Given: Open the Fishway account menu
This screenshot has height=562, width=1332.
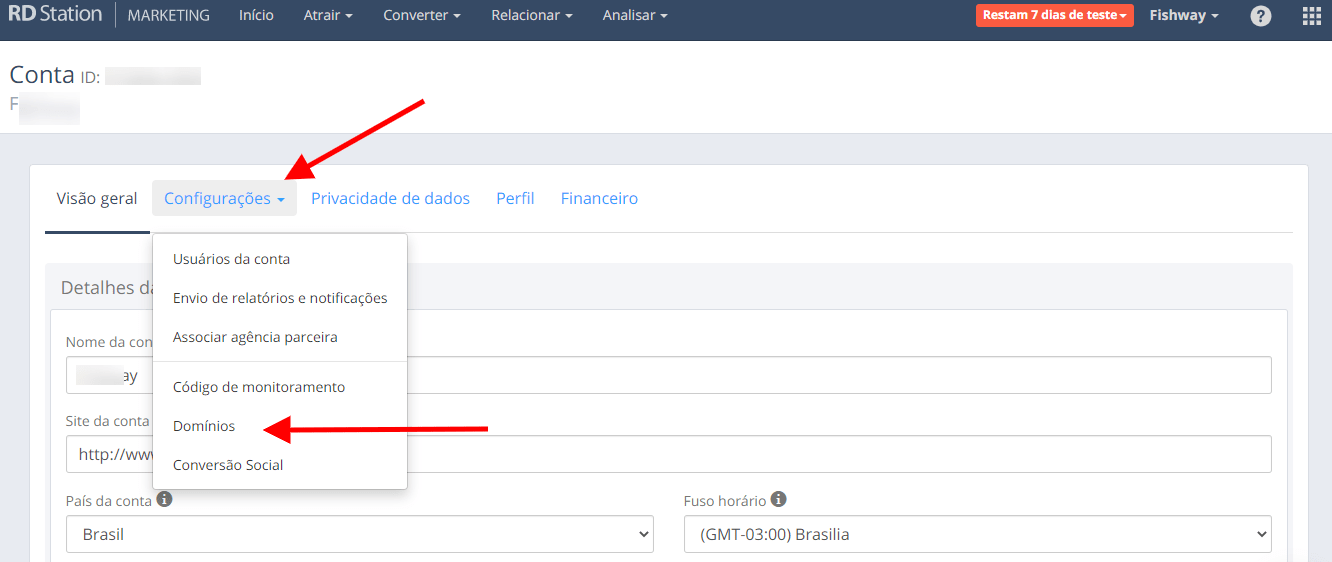Looking at the screenshot, I should 1184,16.
